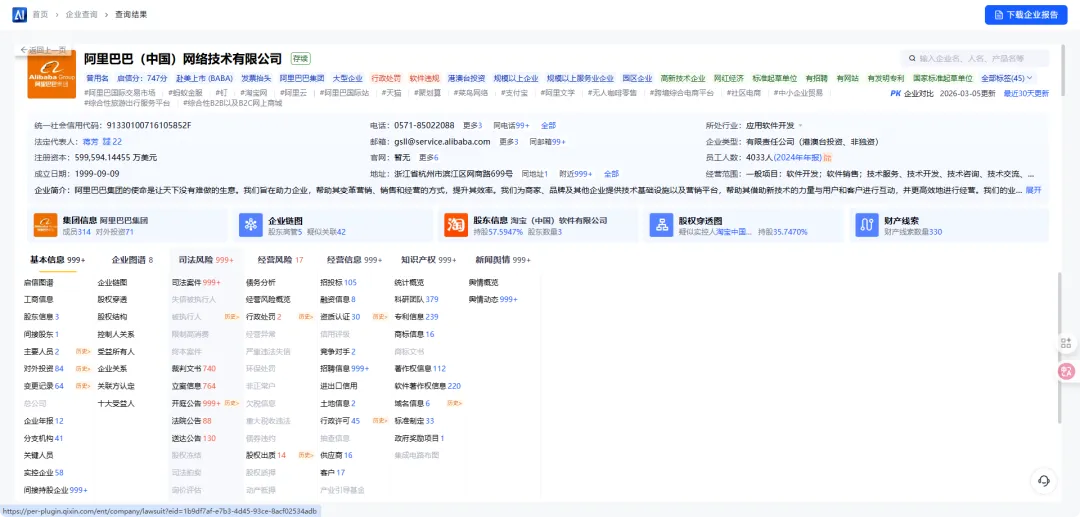Image resolution: width=1080 pixels, height=517 pixels.
Task: Expand company intro with 展开
Action: click(x=1033, y=190)
